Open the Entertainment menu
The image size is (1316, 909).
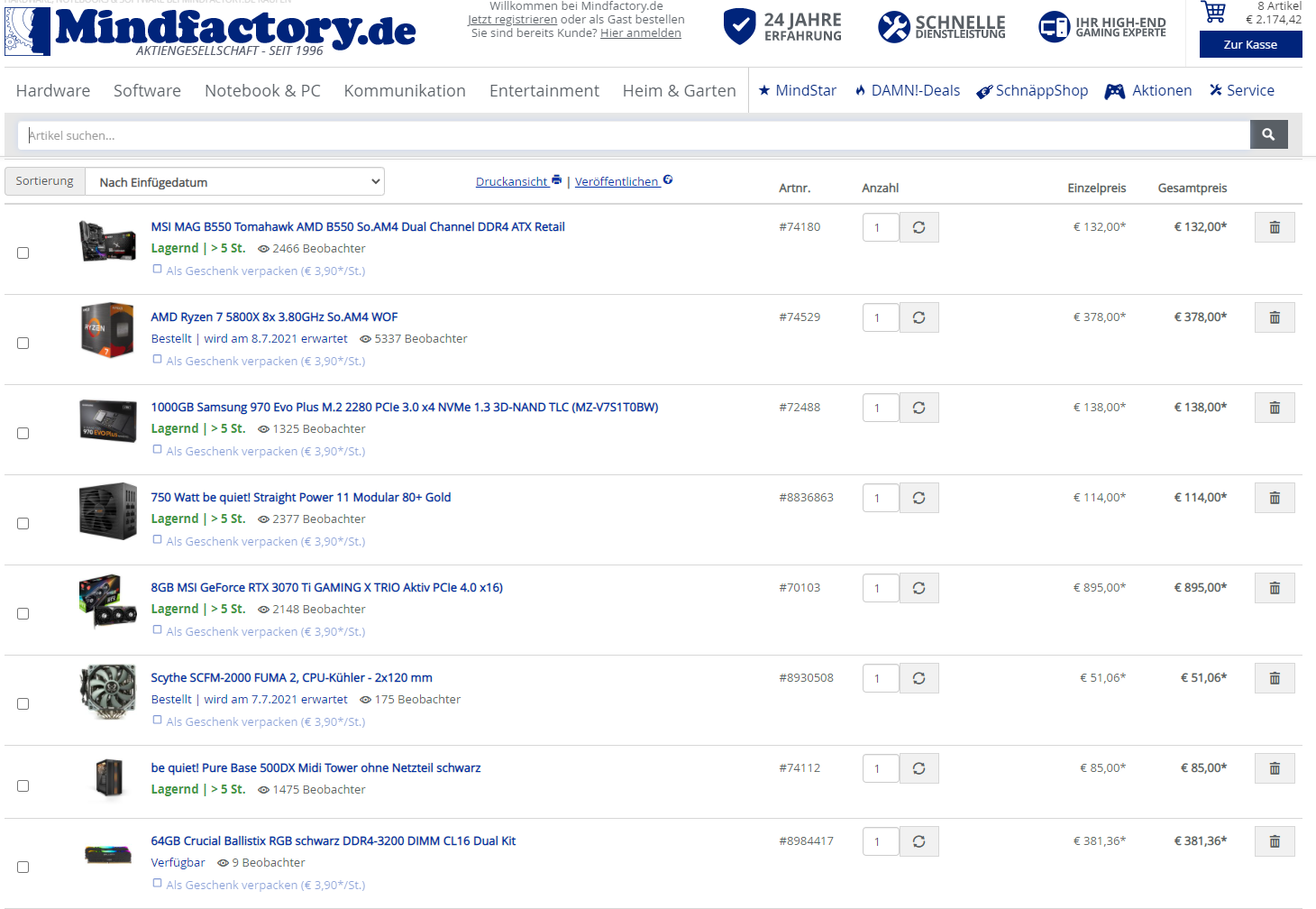tap(544, 90)
